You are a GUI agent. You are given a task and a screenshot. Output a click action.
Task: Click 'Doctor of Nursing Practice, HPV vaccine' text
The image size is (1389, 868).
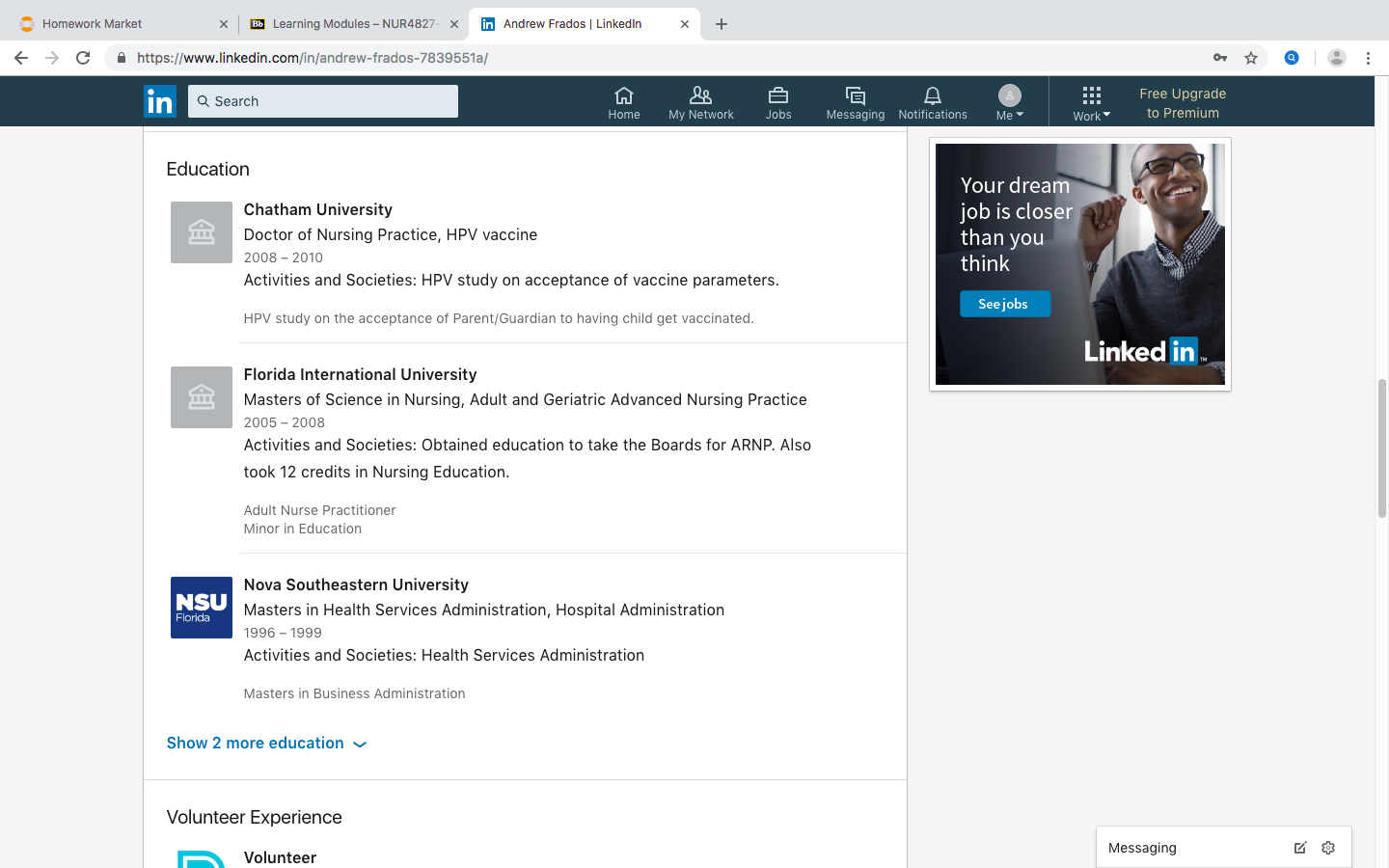391,234
